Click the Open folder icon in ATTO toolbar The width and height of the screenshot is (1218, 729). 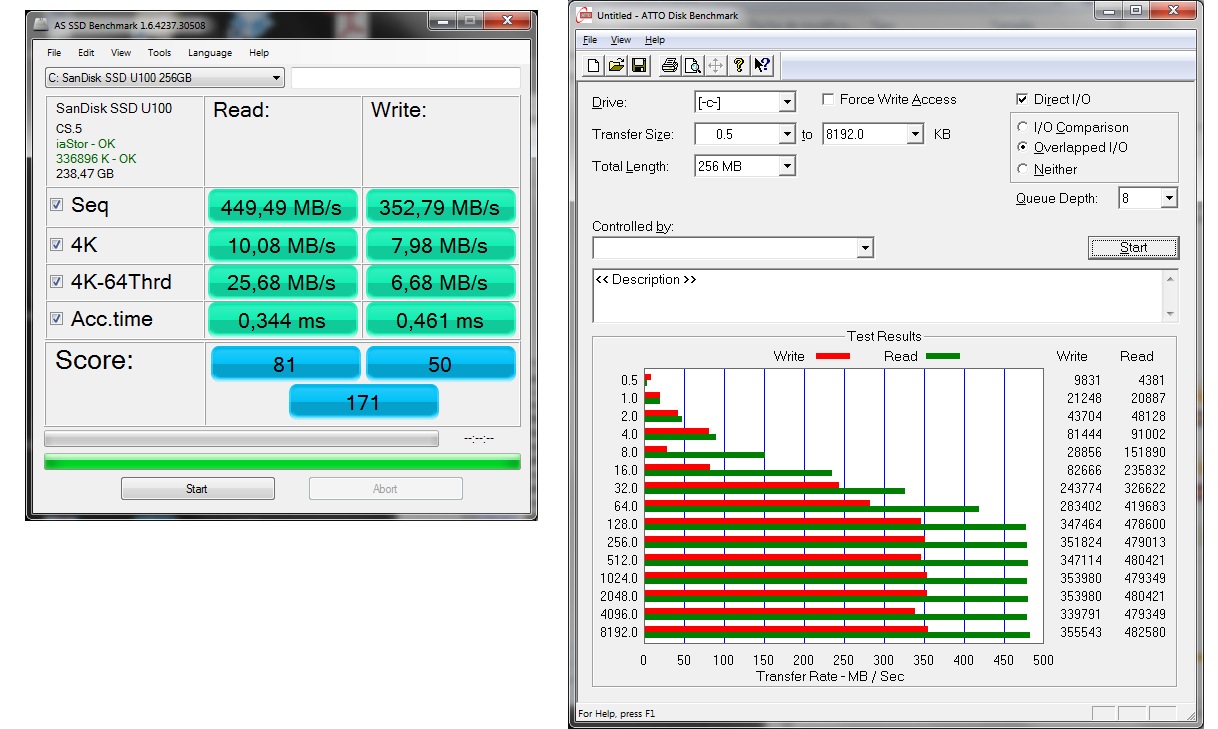pyautogui.click(x=616, y=66)
